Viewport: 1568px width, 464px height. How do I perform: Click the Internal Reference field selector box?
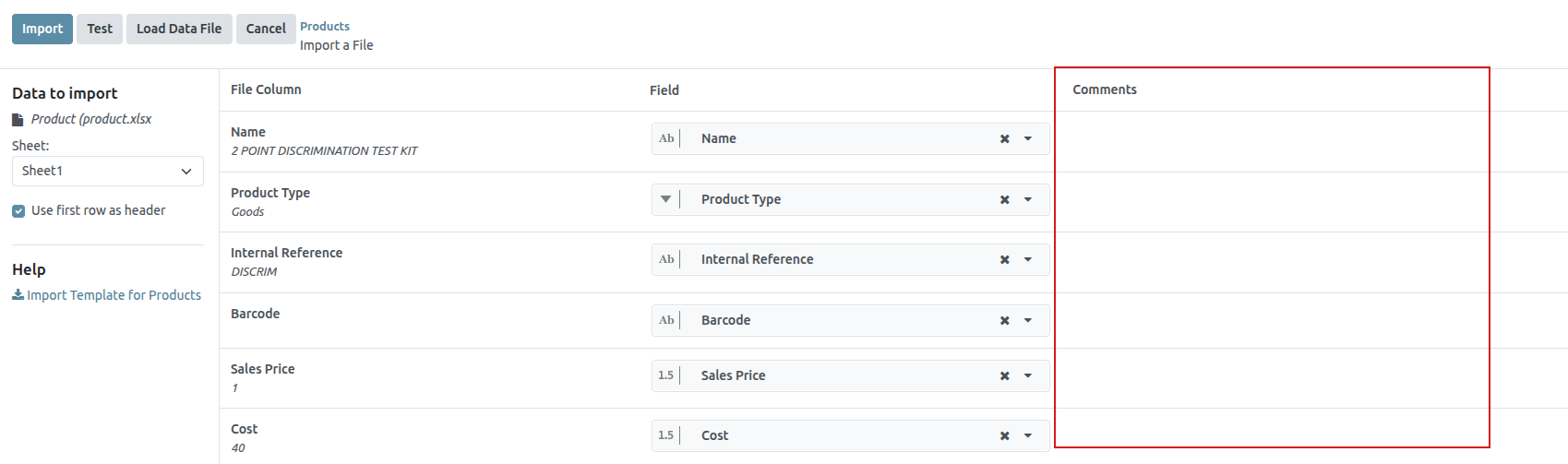(x=831, y=260)
